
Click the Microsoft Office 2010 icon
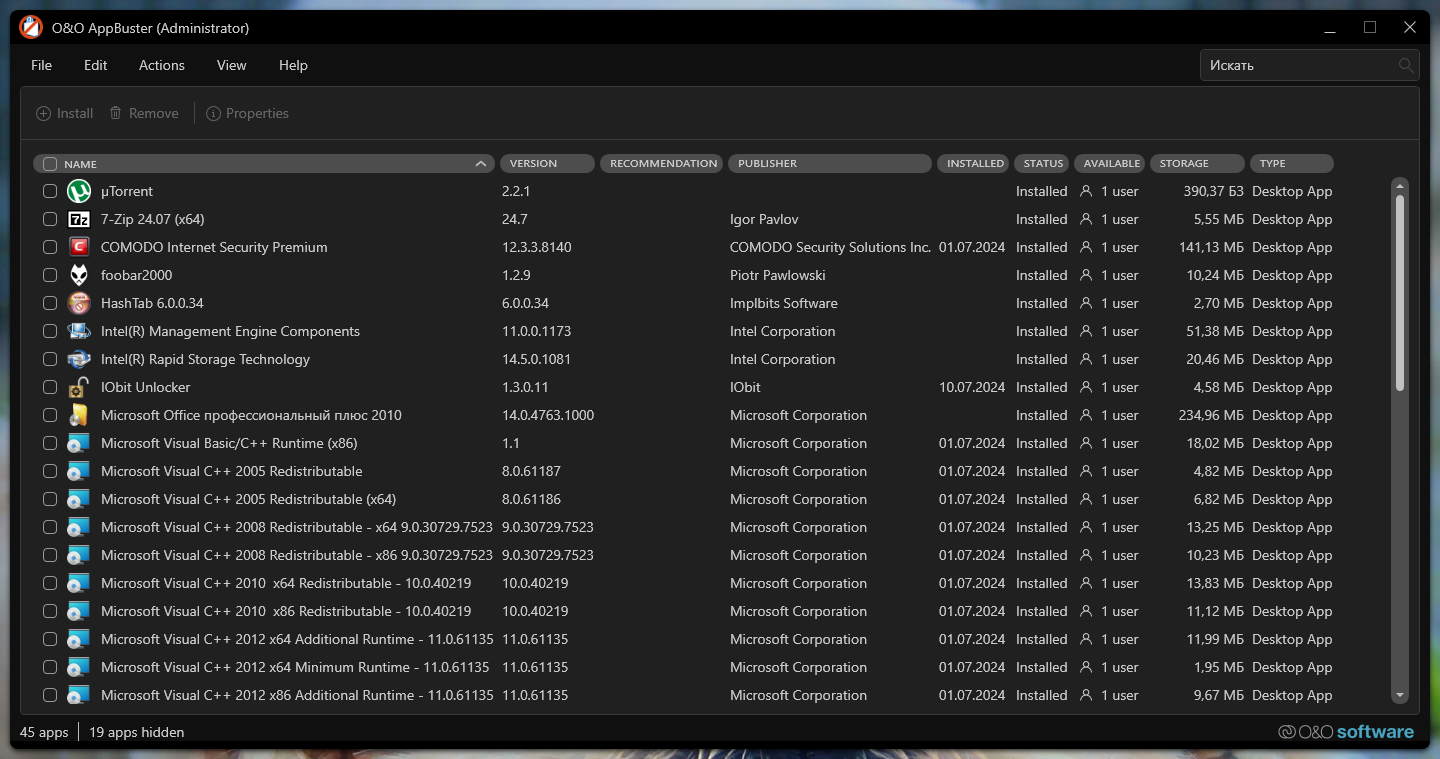click(79, 415)
